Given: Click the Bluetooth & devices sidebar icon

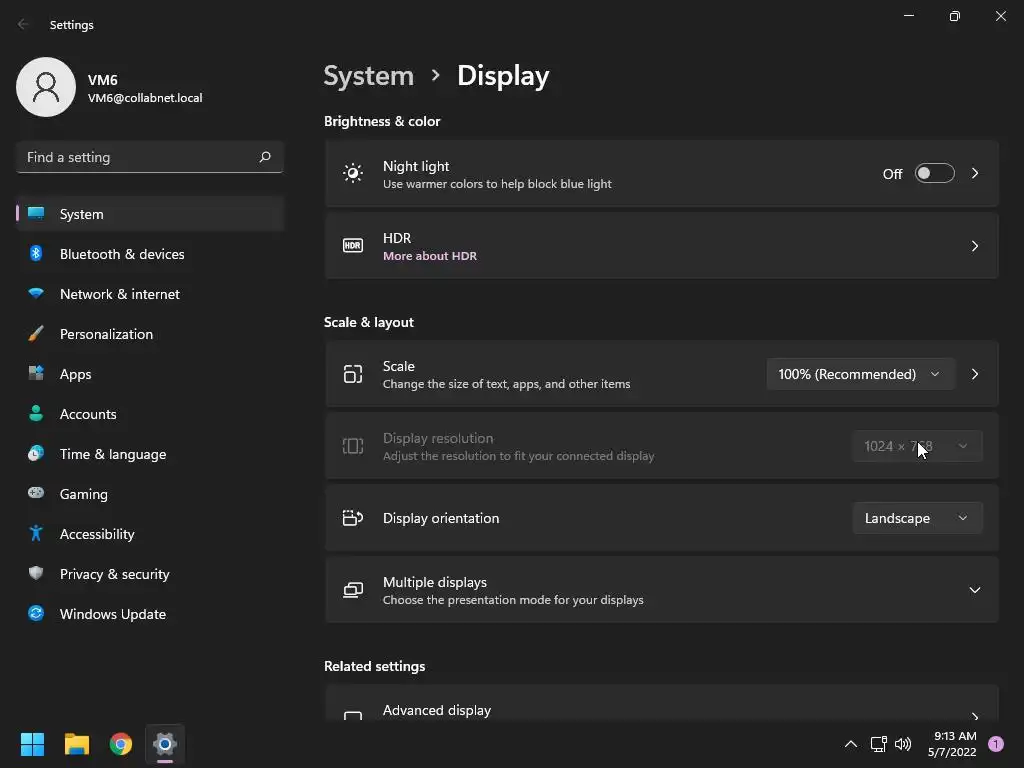Looking at the screenshot, I should 36,254.
